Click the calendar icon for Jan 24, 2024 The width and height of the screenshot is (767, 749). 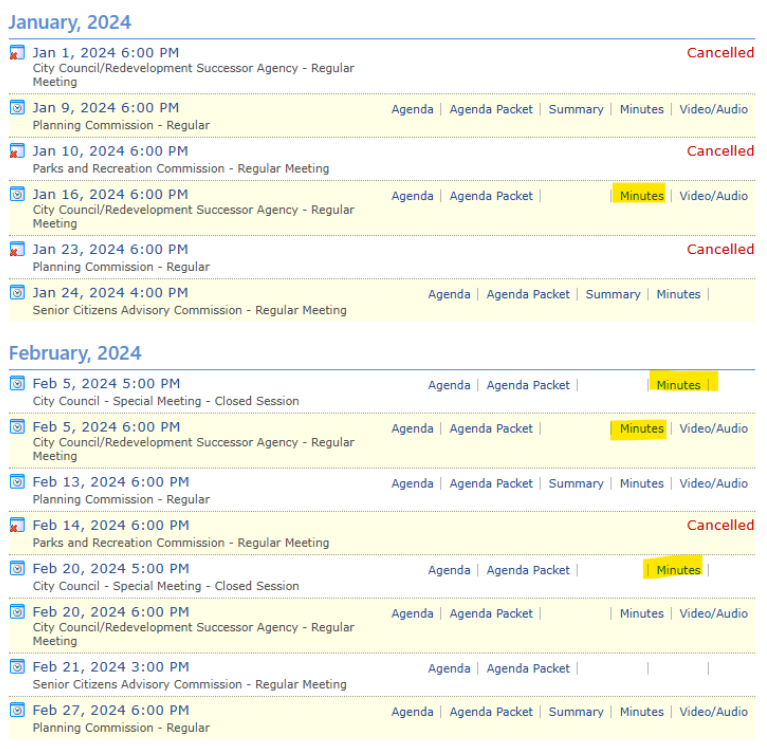17,293
